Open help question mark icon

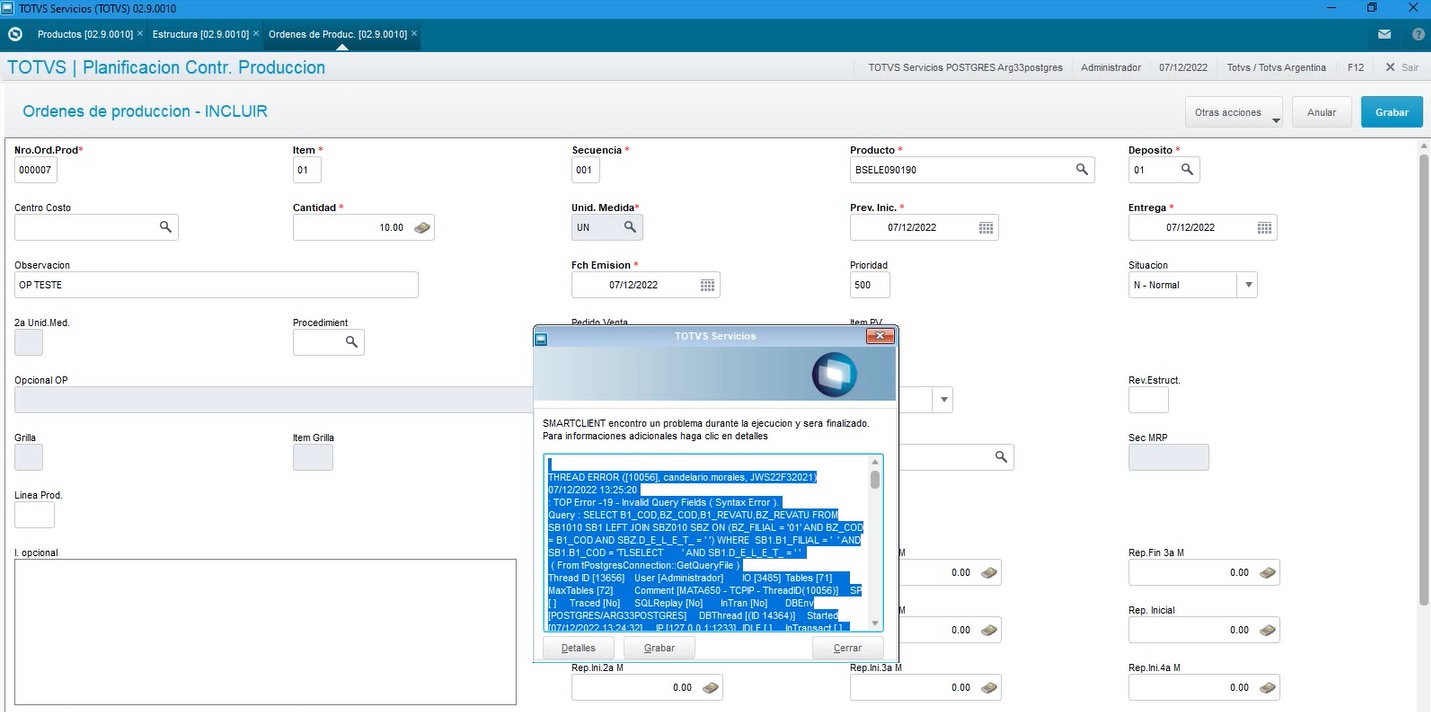pyautogui.click(x=1417, y=34)
